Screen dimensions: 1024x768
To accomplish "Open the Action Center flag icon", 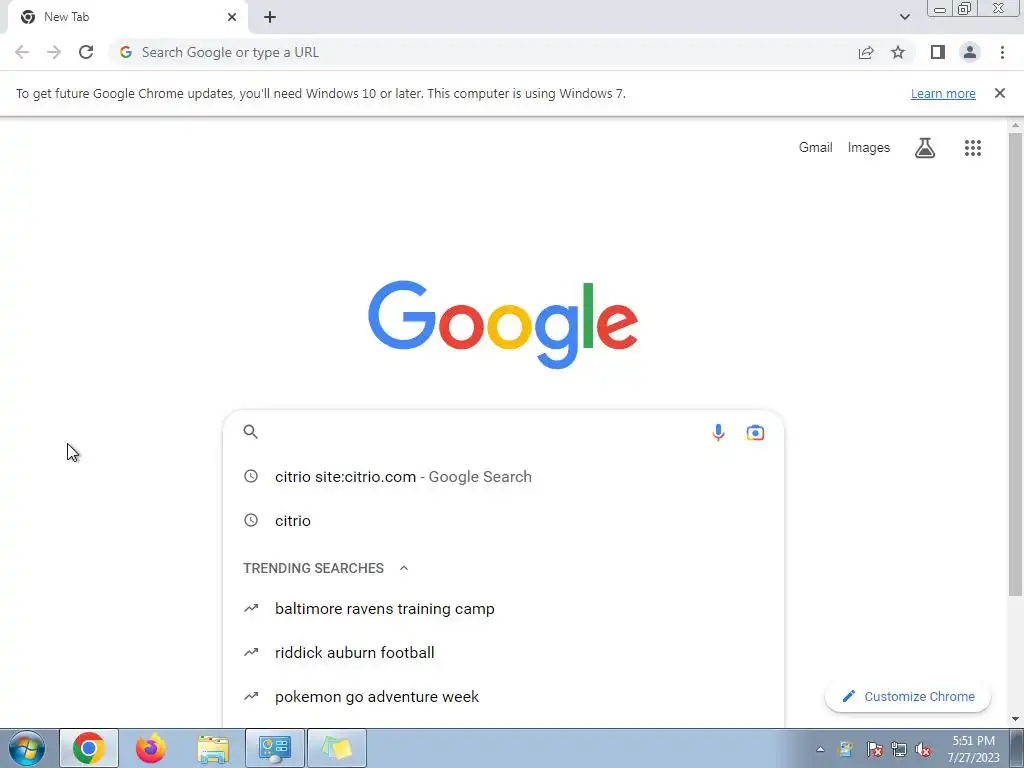I will point(874,749).
